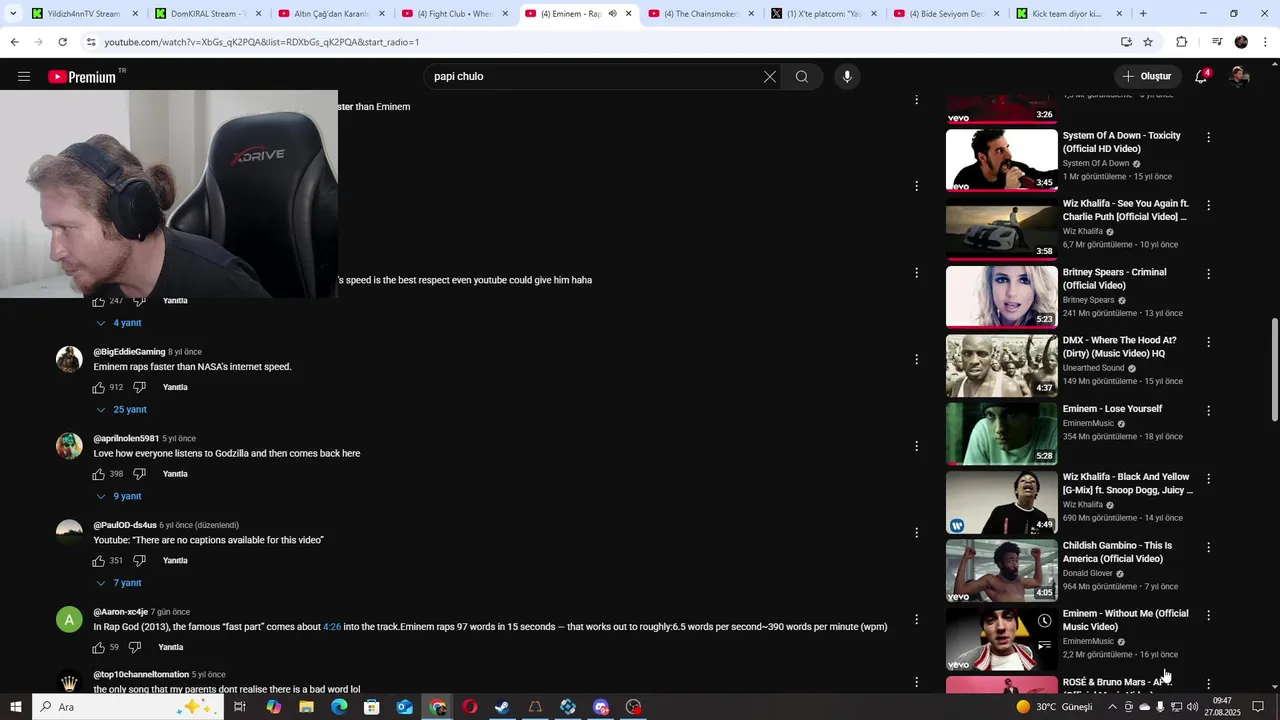Reply to BigEddieGaming with Yanıtla
1280x720 pixels.
pyautogui.click(x=175, y=387)
